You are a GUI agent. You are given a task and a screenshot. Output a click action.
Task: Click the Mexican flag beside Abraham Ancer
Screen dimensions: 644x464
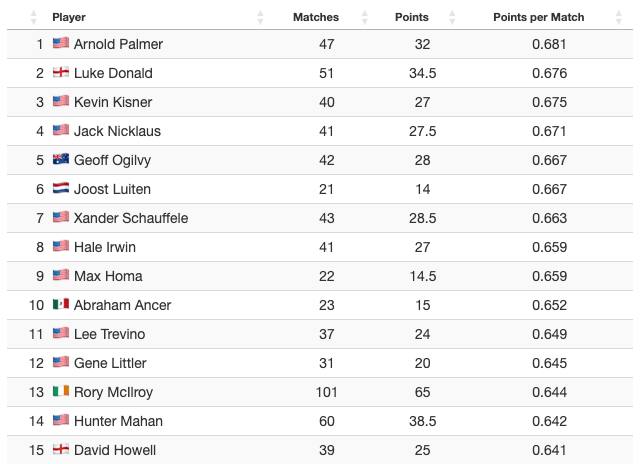[x=61, y=305]
